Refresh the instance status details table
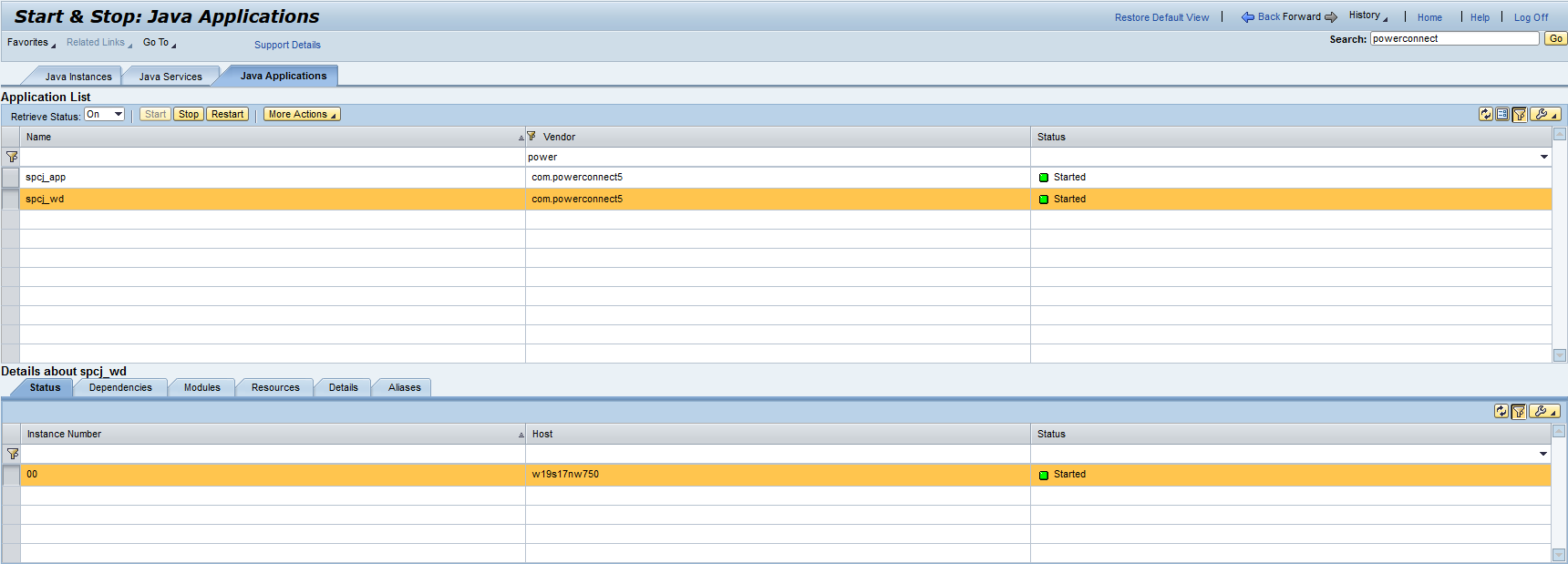Screen dimensions: 1568x564 [1501, 411]
